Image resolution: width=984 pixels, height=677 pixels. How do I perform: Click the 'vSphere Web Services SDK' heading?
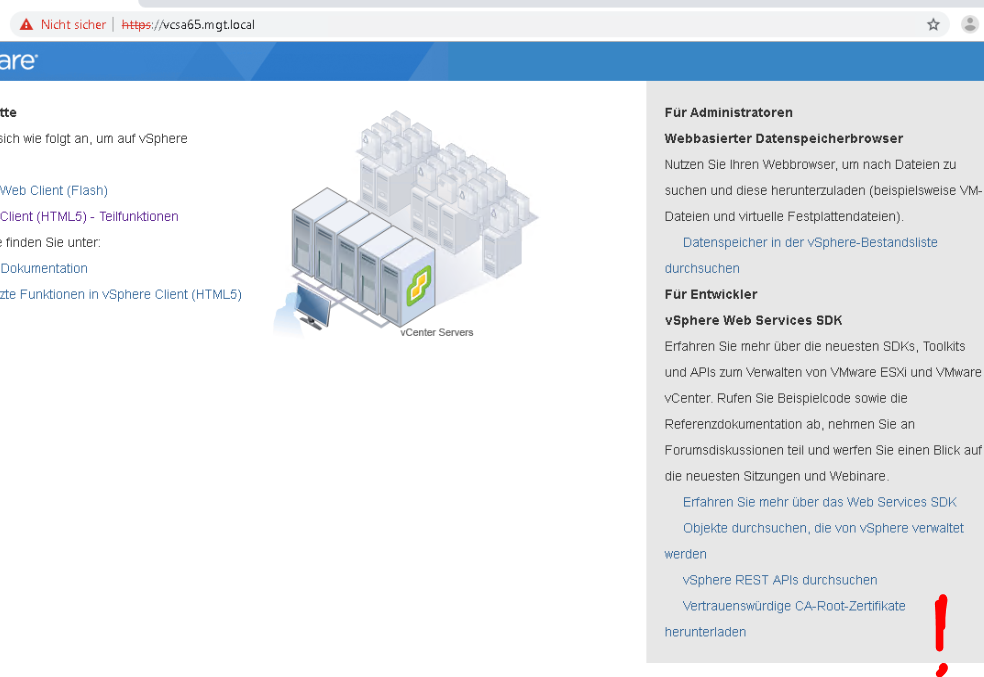(x=753, y=321)
